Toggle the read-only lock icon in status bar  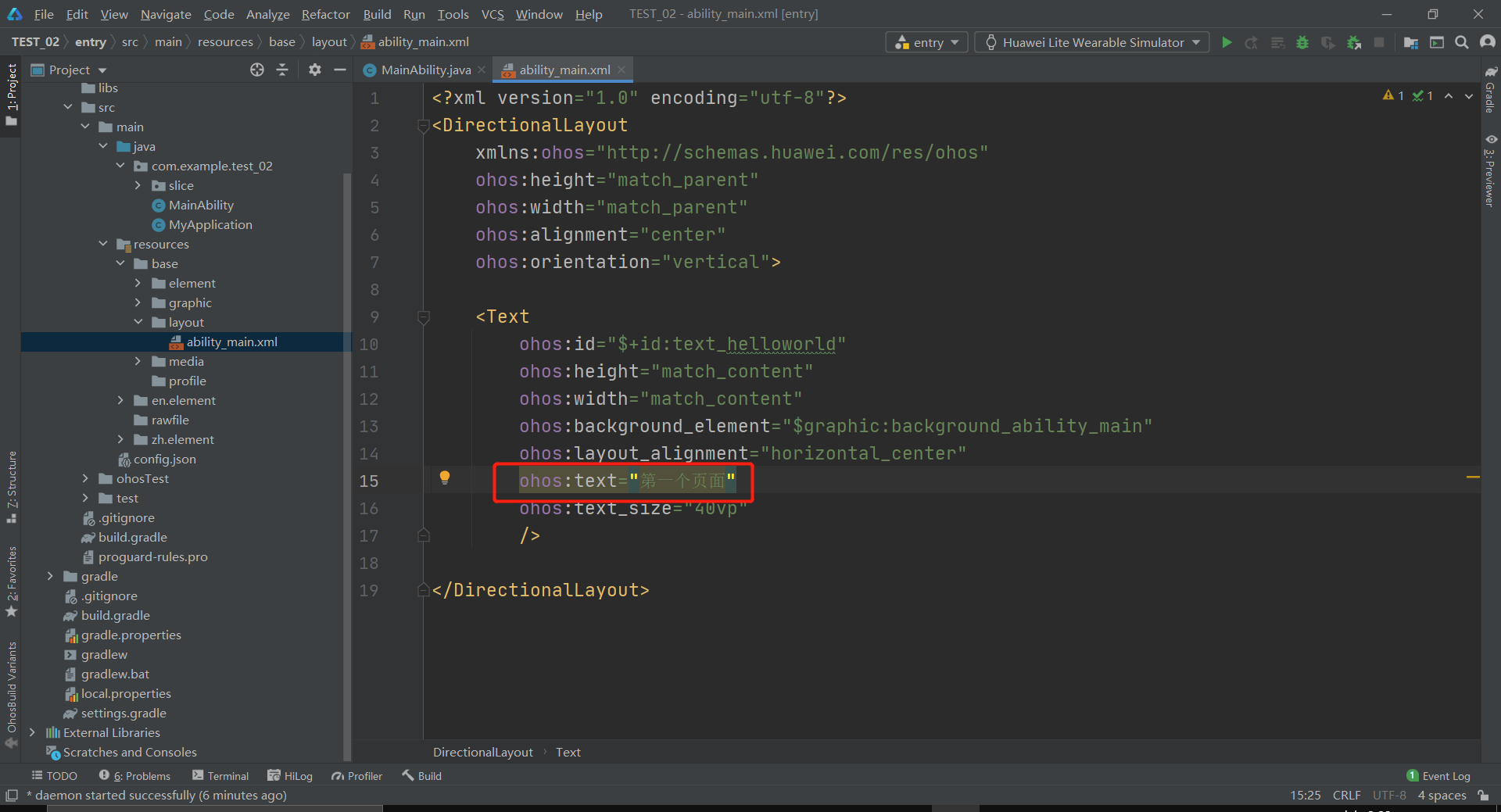1483,795
